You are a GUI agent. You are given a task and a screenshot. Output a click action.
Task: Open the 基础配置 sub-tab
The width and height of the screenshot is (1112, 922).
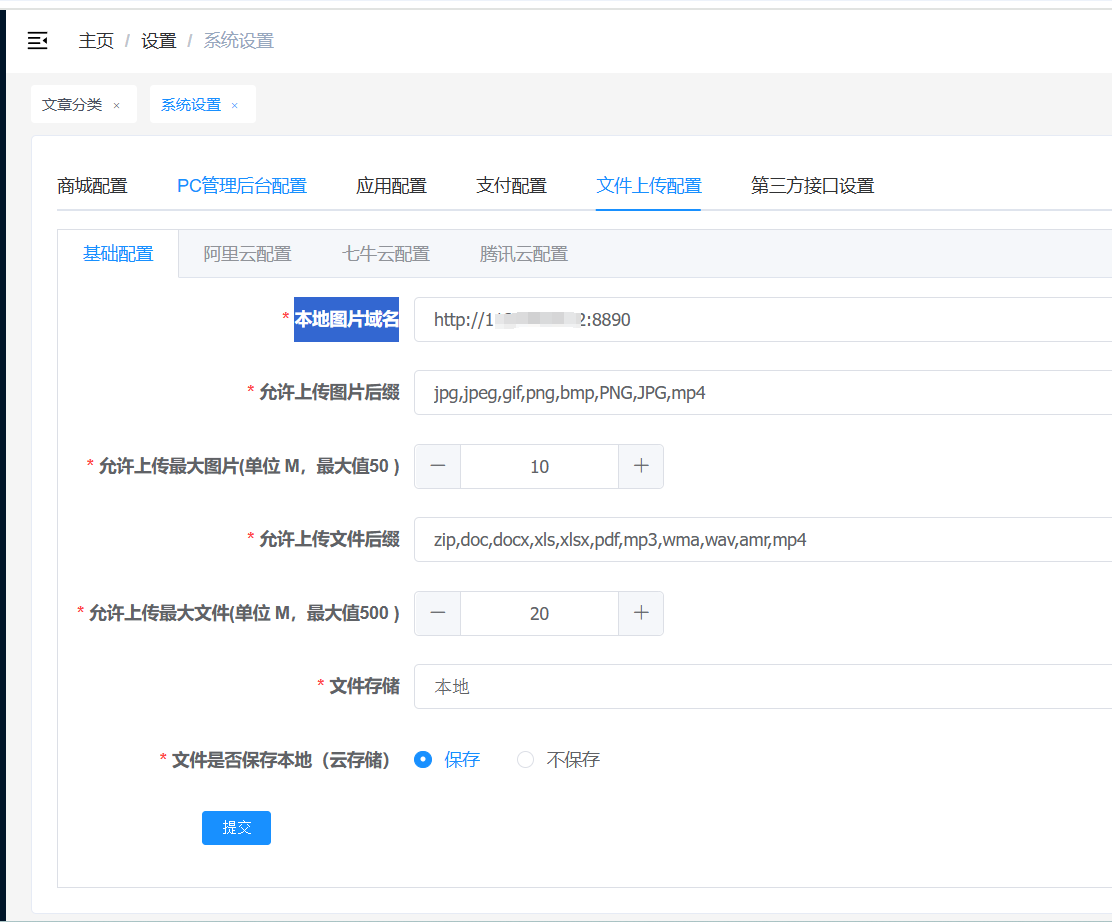[x=118, y=254]
